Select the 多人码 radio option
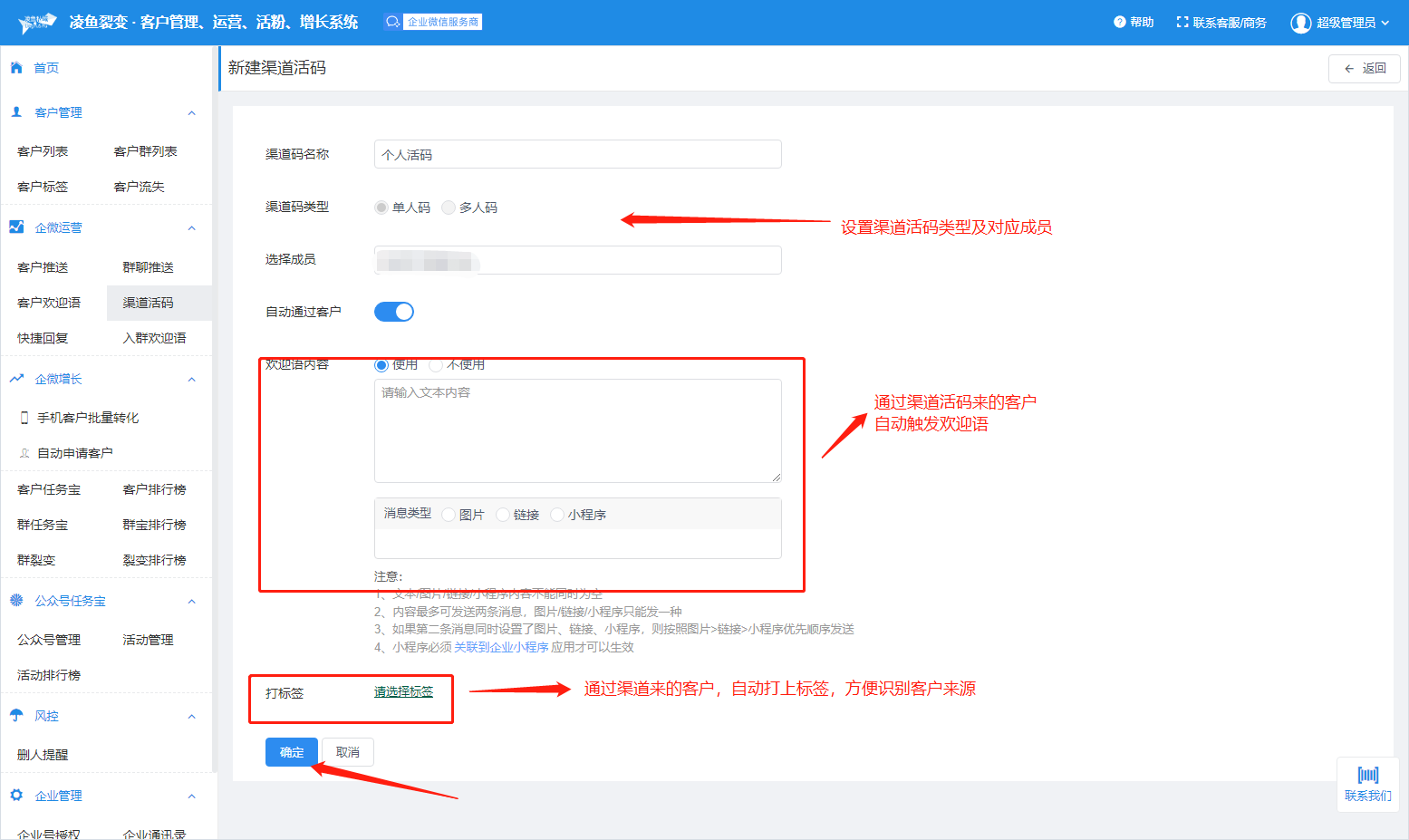1409x840 pixels. click(449, 208)
